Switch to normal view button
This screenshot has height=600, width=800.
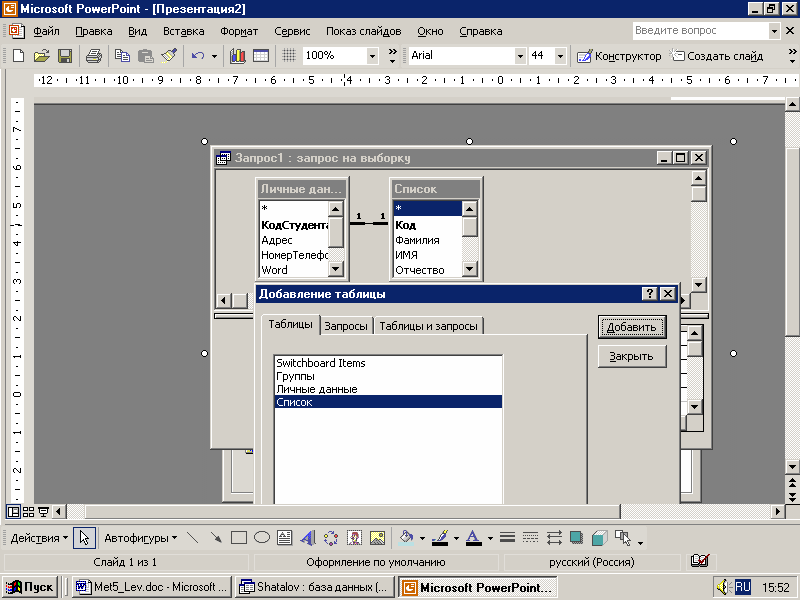point(13,511)
